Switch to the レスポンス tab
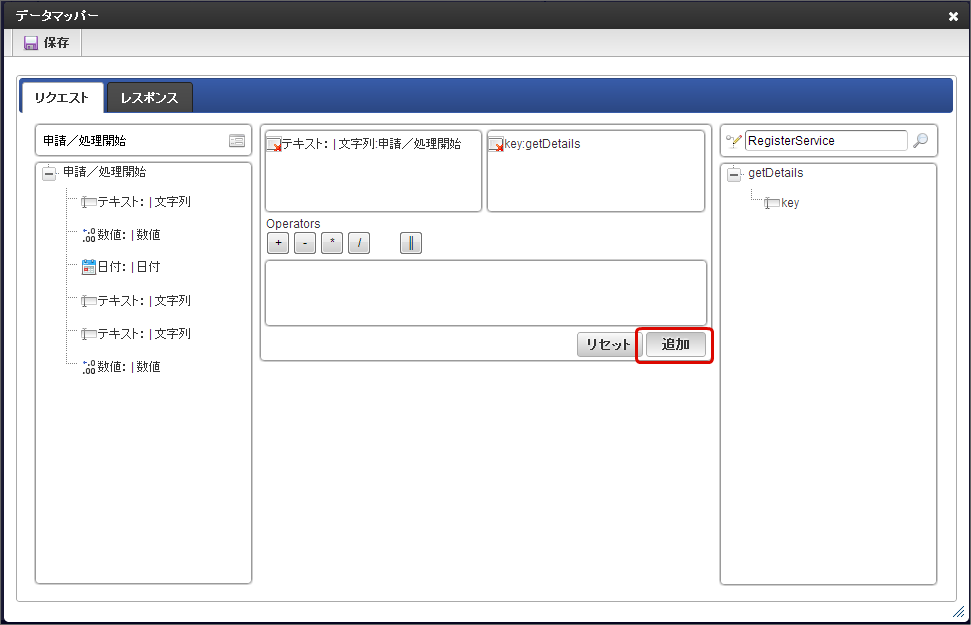971x625 pixels. 149,98
